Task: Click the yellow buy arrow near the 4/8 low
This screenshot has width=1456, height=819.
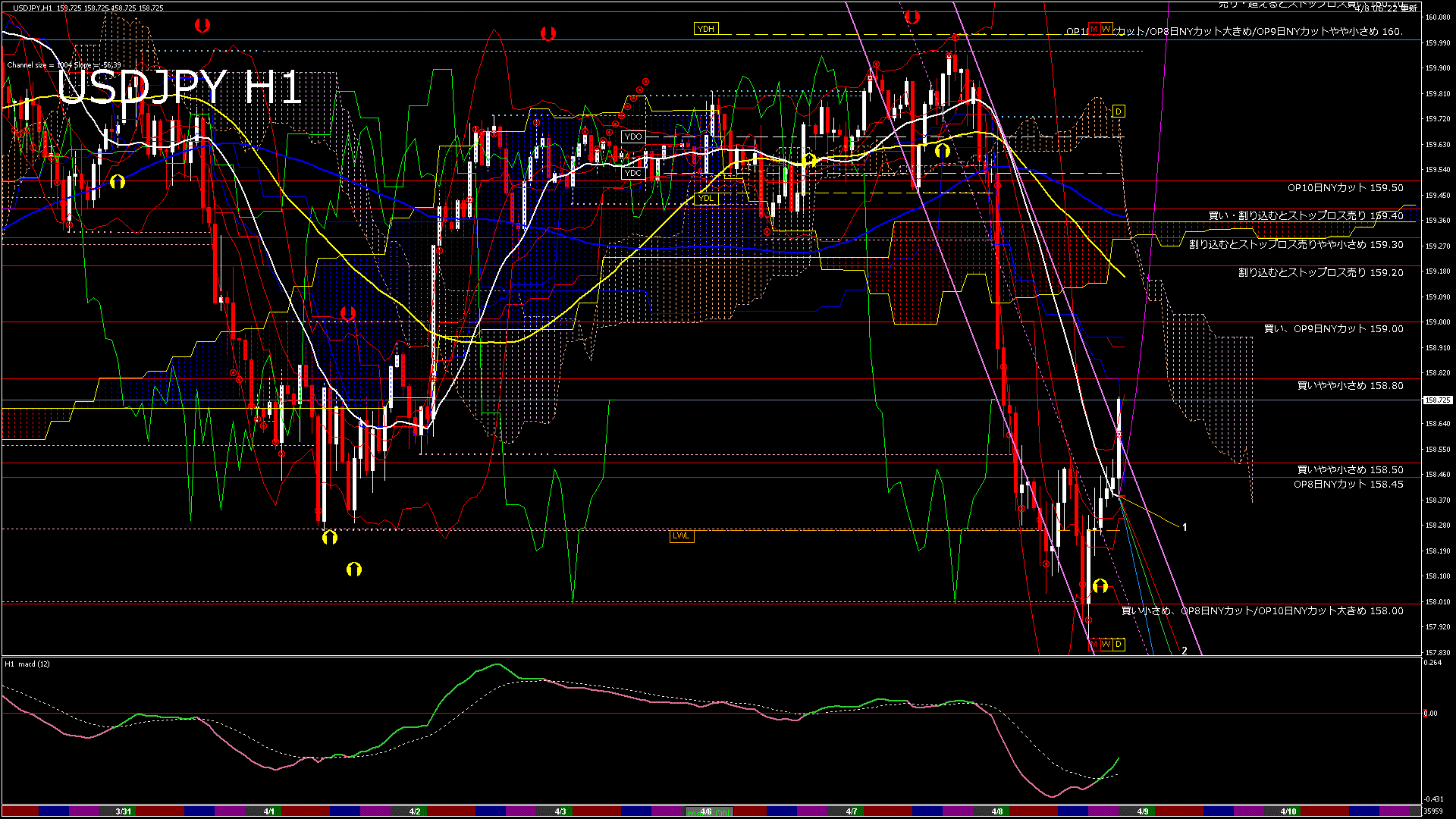Action: tap(1100, 585)
